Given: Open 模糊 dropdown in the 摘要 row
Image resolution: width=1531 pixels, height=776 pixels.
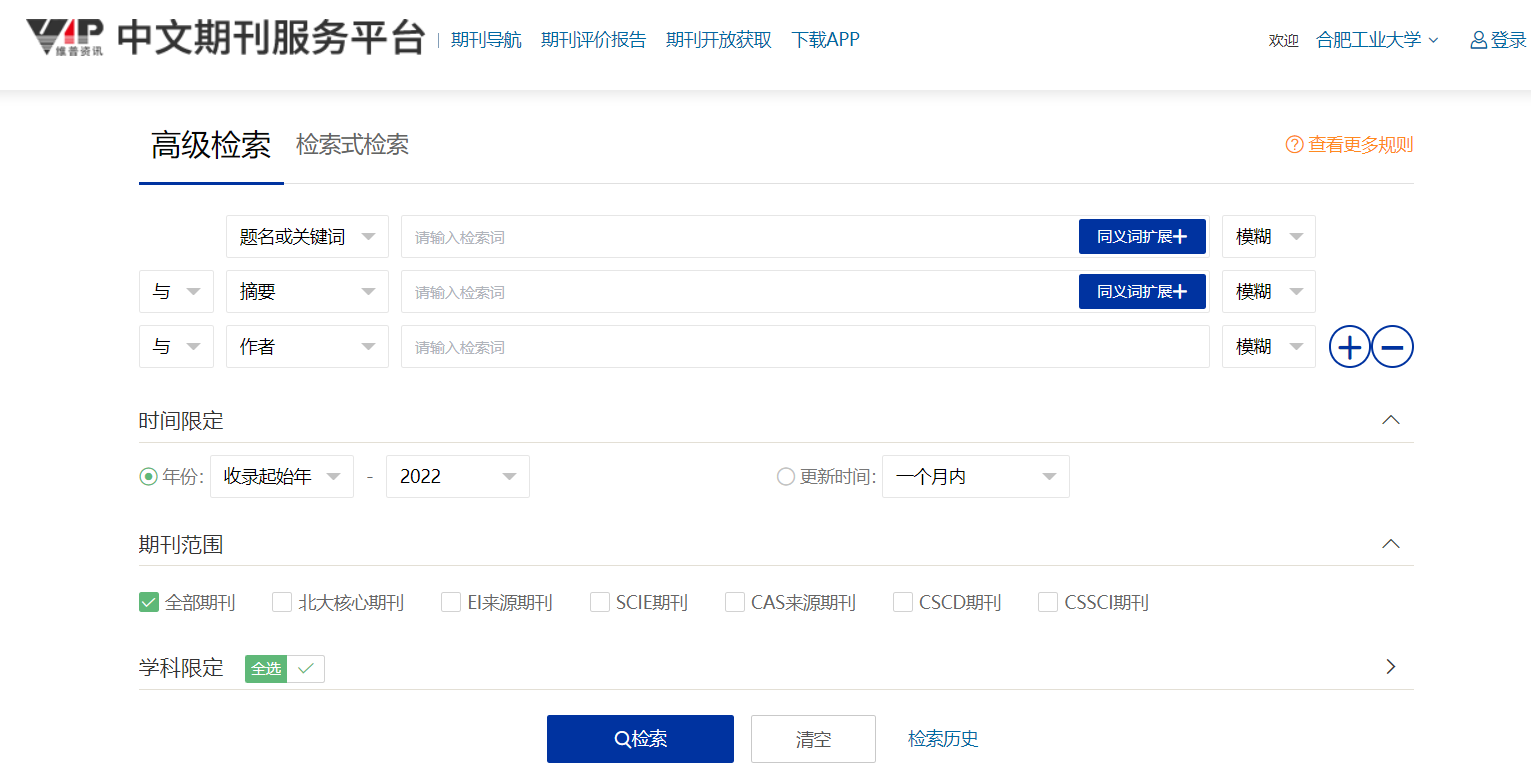Looking at the screenshot, I should [1269, 292].
